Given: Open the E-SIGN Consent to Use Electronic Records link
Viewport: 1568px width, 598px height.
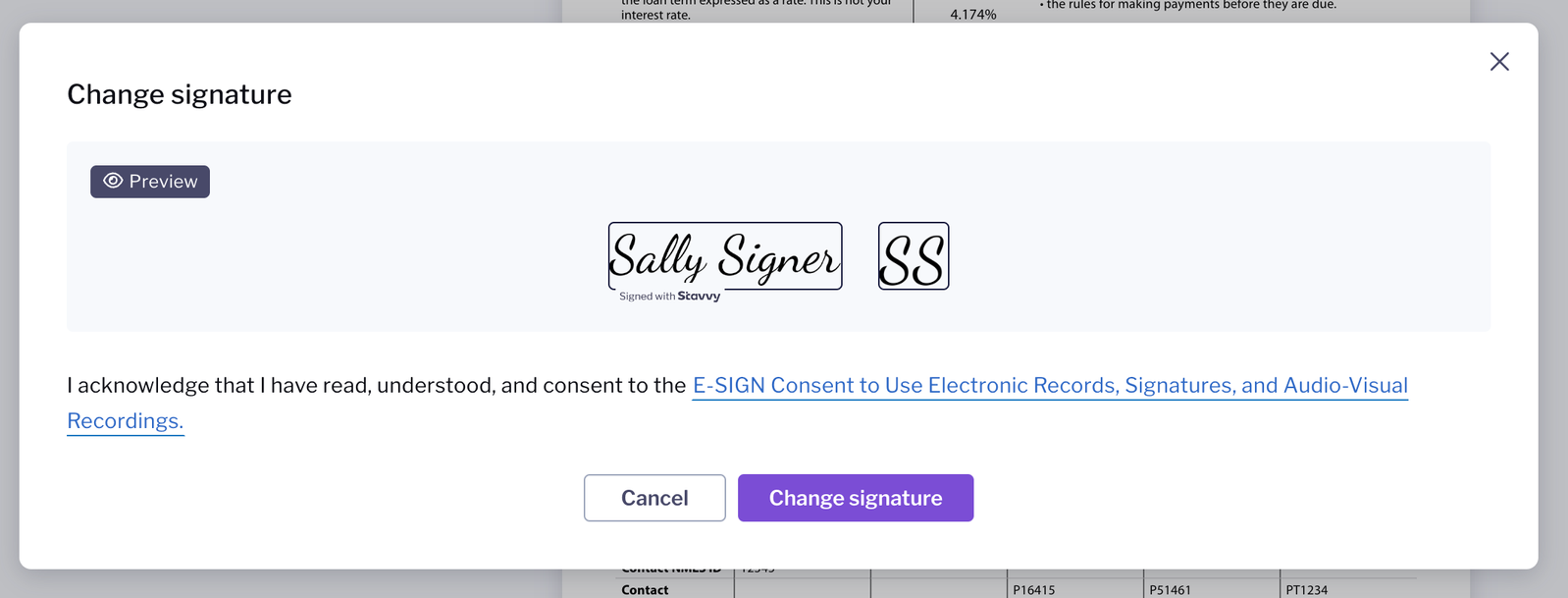Looking at the screenshot, I should point(1050,385).
